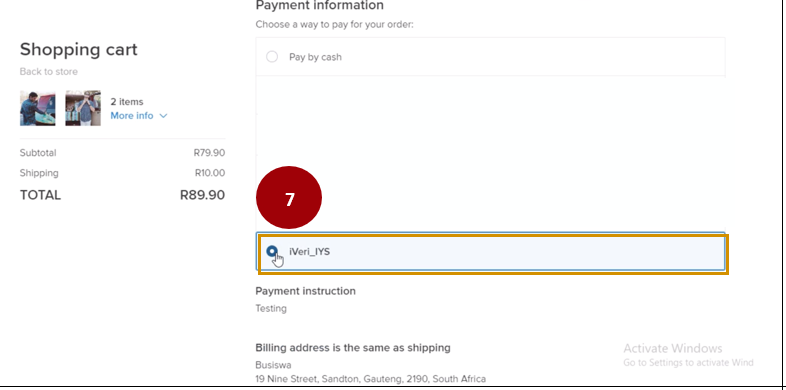Open the More info link
Screen dimensions: 786x390
[132, 116]
